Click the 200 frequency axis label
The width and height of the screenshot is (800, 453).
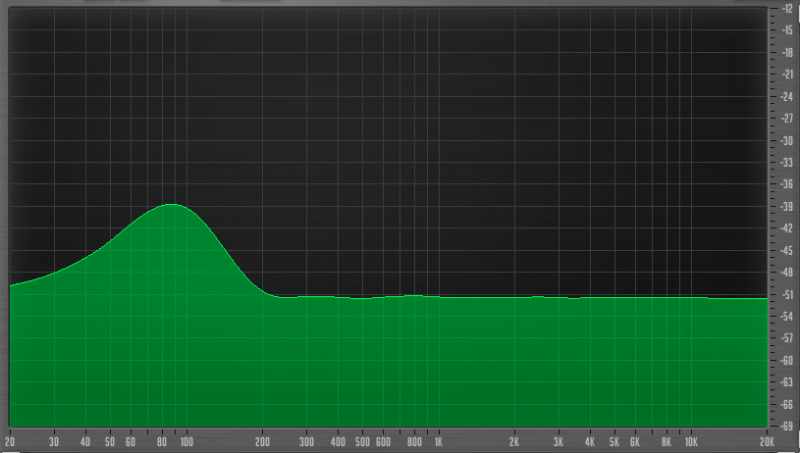point(262,441)
